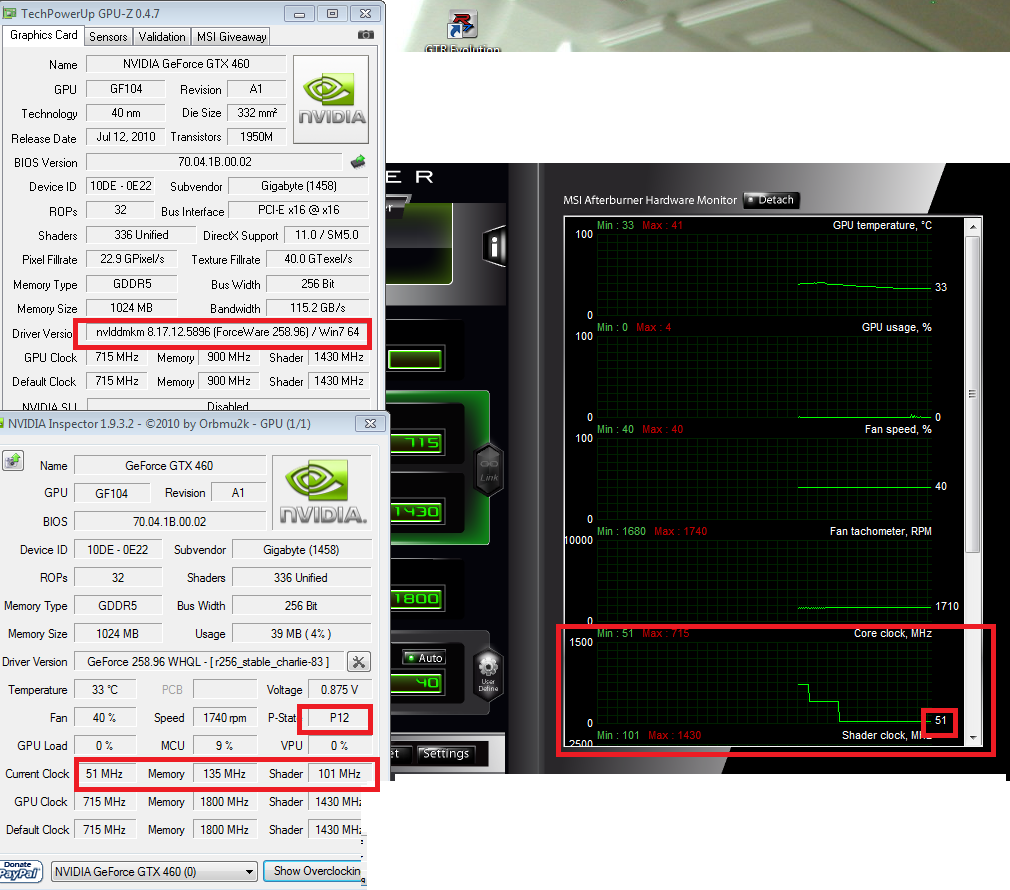
Task: Switch to the Graphics Card tab
Action: pyautogui.click(x=44, y=35)
